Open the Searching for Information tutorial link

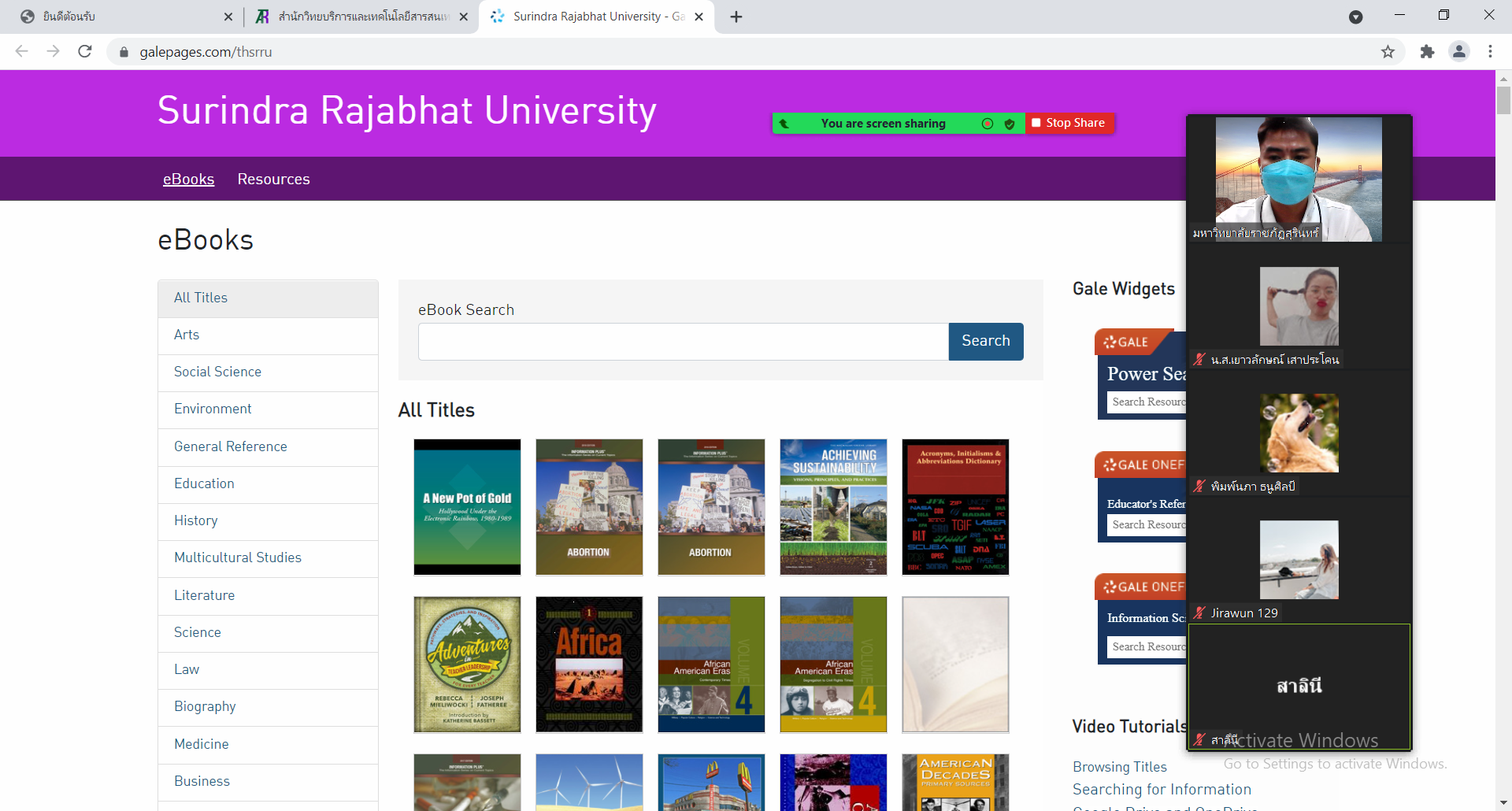point(1162,789)
